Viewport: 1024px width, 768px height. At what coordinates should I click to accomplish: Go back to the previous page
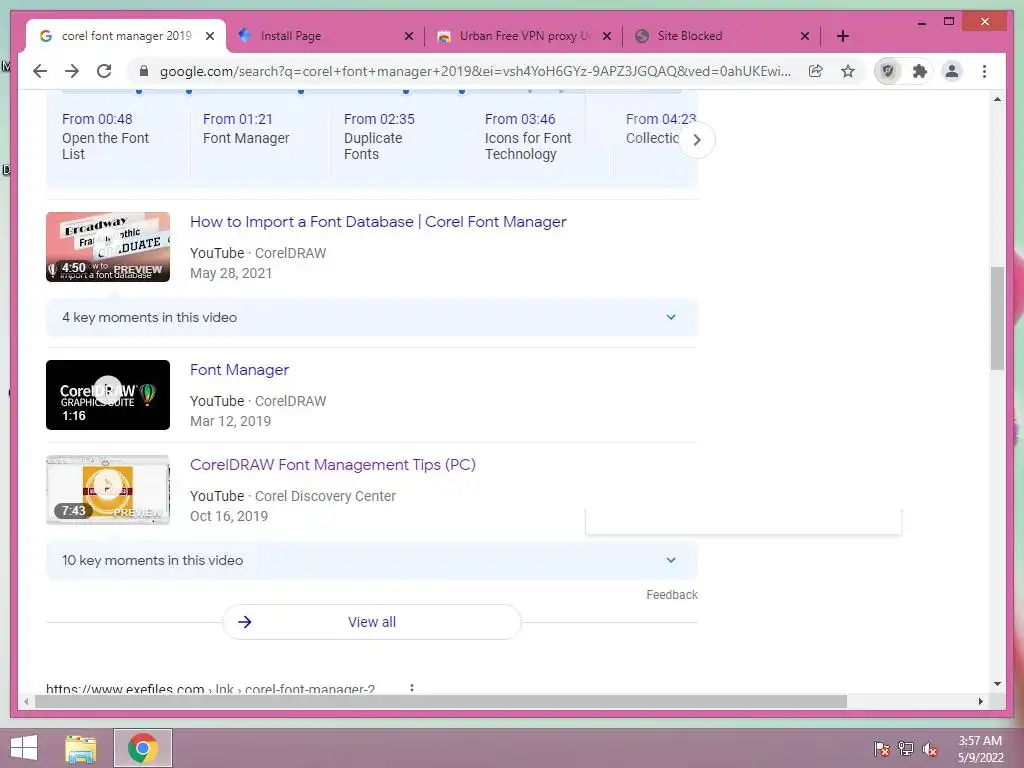tap(40, 71)
